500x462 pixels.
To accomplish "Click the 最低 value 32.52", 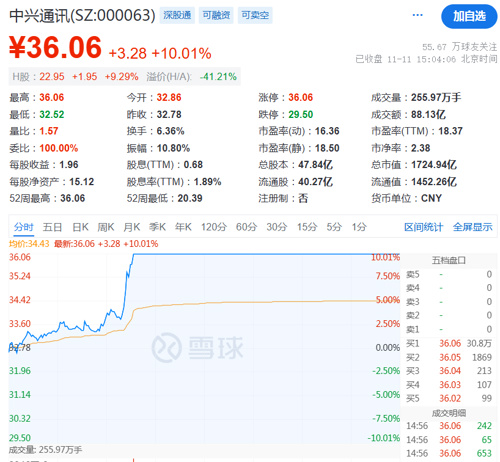I will coord(52,115).
